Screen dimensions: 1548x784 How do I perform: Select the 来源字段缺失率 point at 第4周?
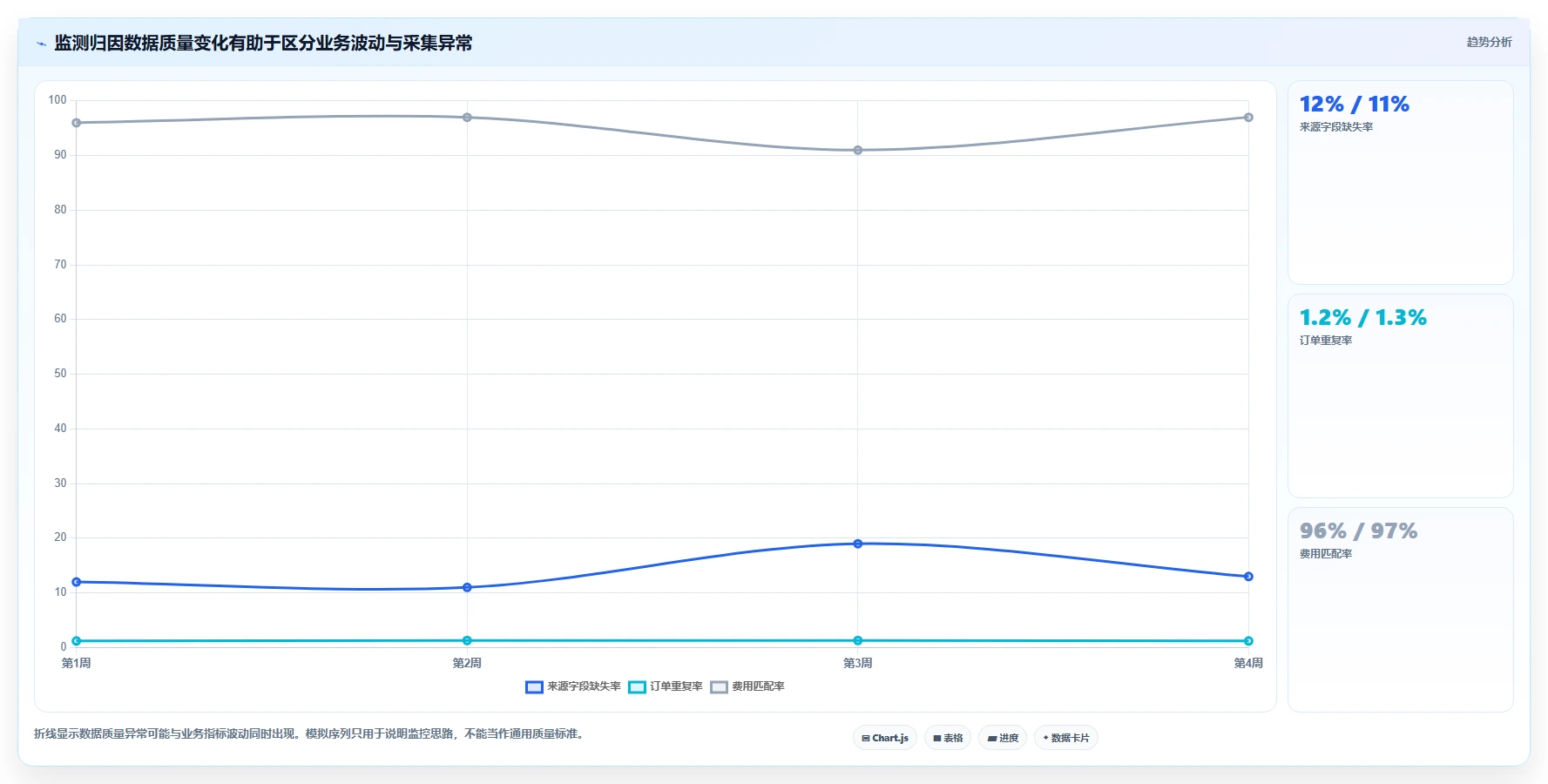click(1248, 577)
